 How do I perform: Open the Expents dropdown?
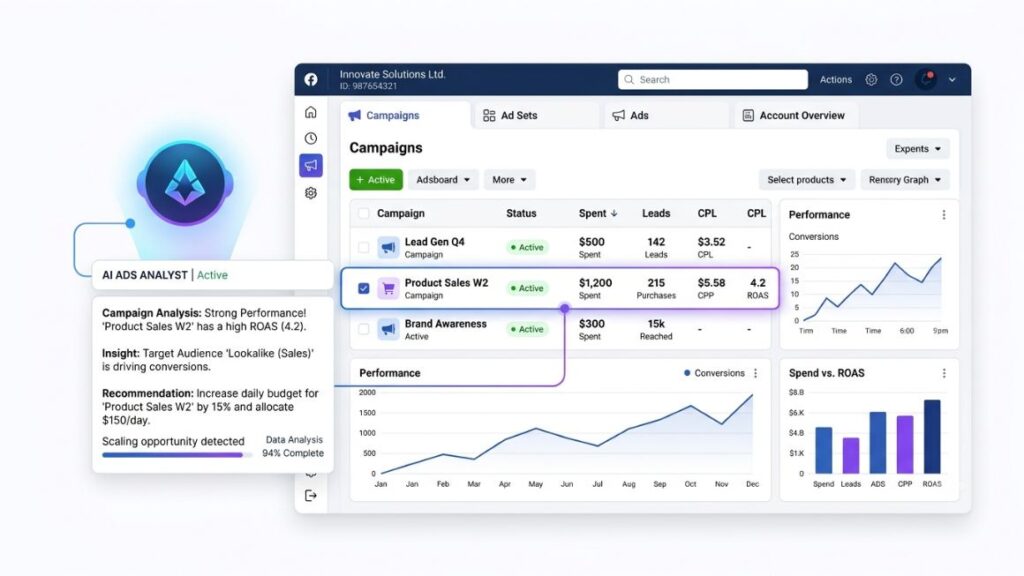click(918, 149)
